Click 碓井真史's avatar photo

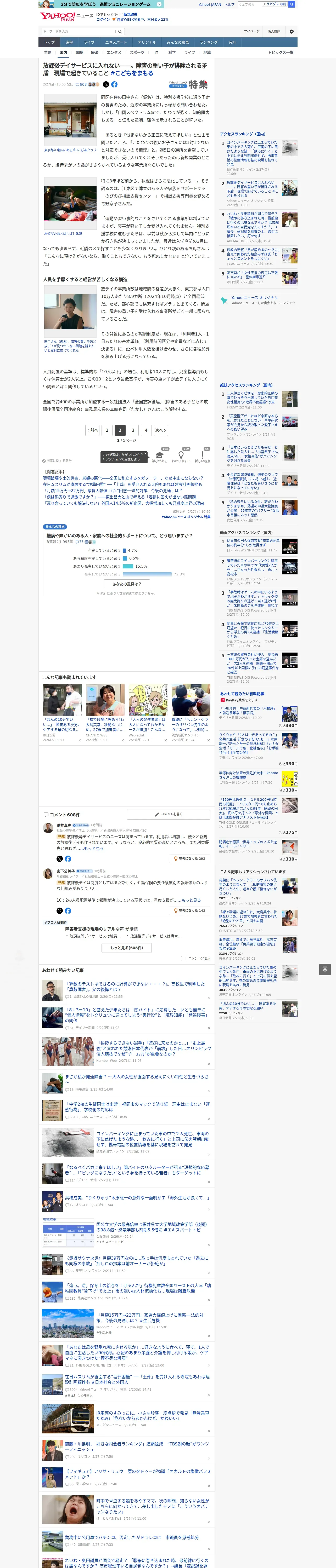(x=48, y=828)
